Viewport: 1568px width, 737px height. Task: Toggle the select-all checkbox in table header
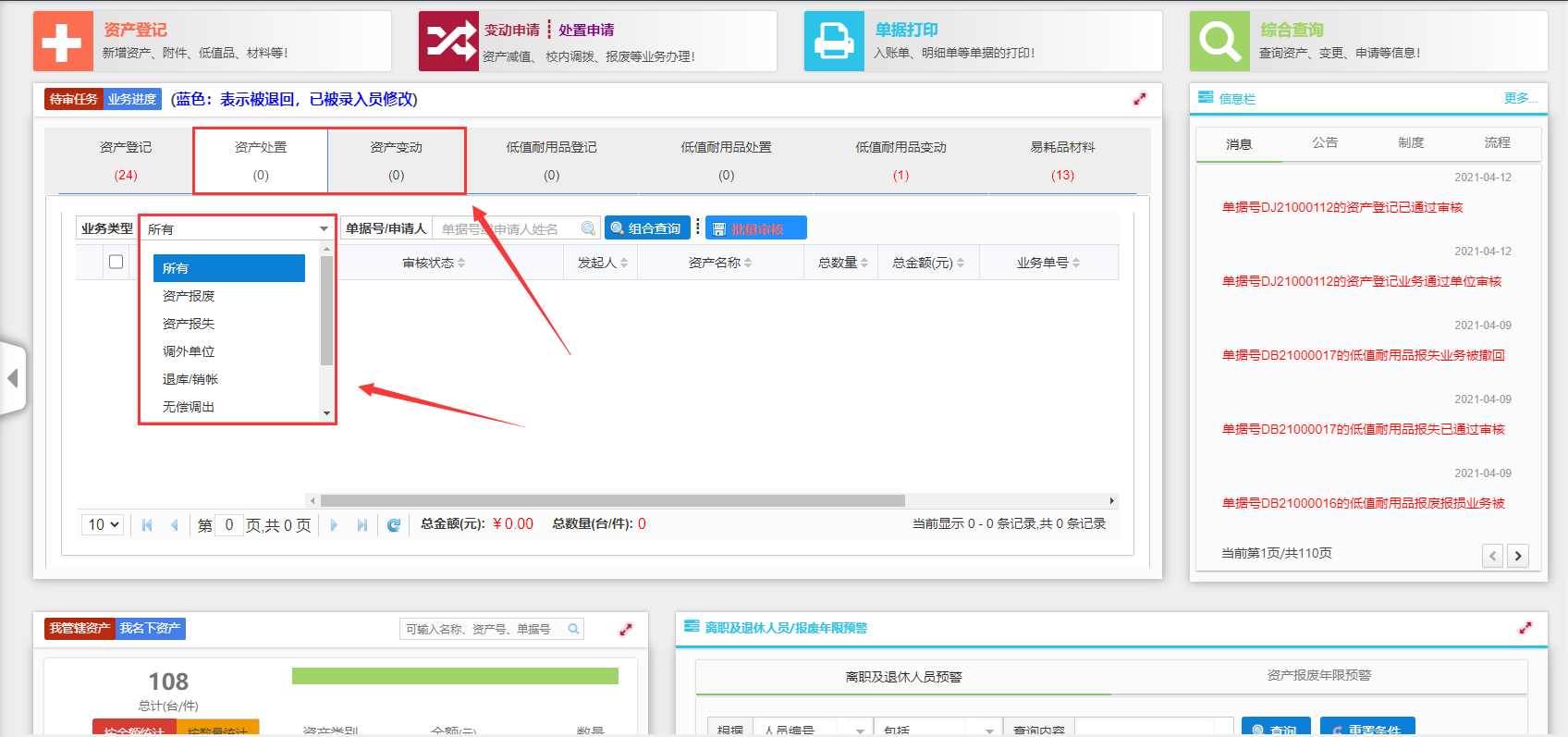116,262
